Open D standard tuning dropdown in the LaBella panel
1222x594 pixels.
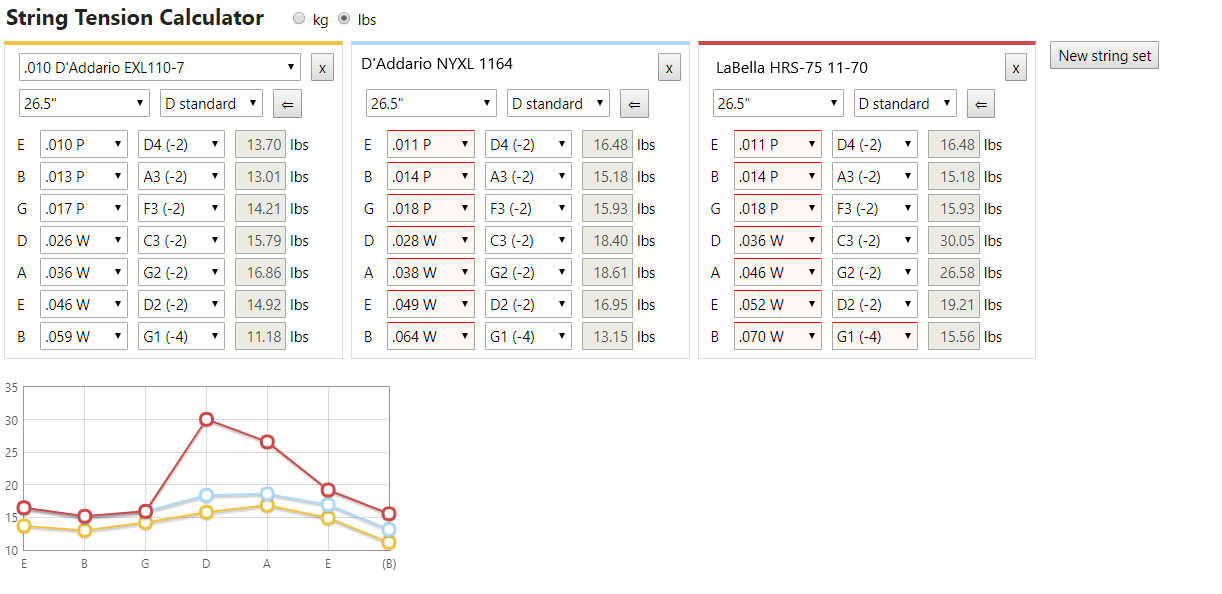(x=905, y=103)
